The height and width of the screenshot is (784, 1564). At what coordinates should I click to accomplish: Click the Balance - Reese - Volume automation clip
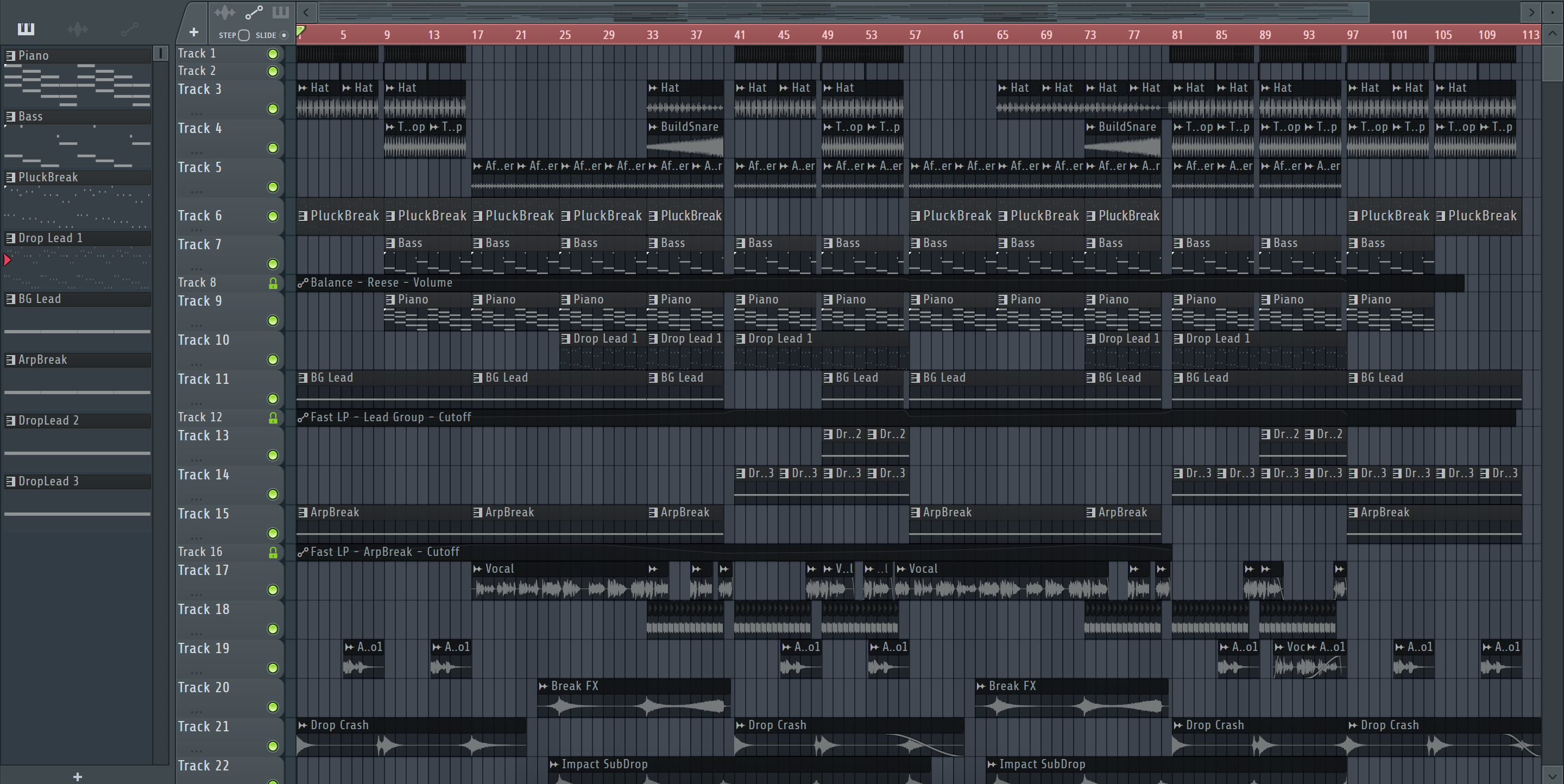coord(880,283)
